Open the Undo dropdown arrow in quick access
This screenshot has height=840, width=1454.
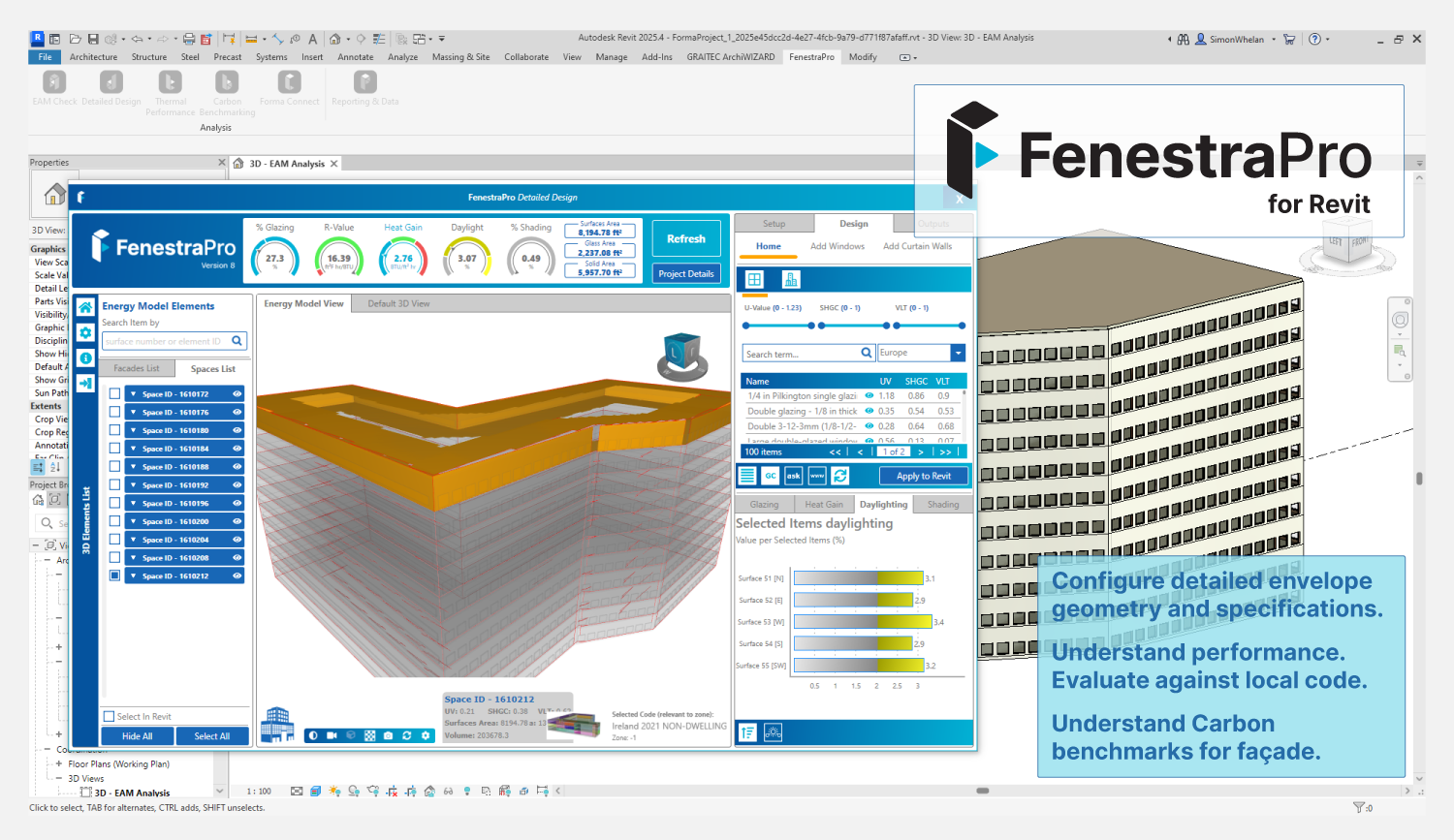pos(148,39)
